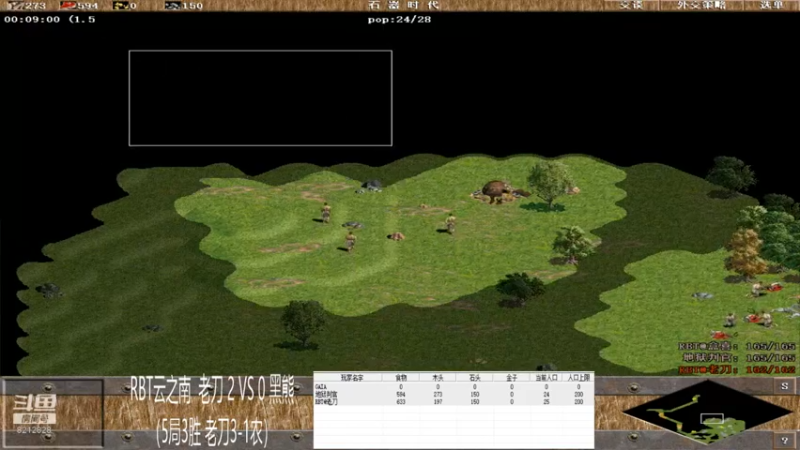This screenshot has height=450, width=800.
Task: Click the 00:09:00 game timer
Action: [x=32, y=19]
